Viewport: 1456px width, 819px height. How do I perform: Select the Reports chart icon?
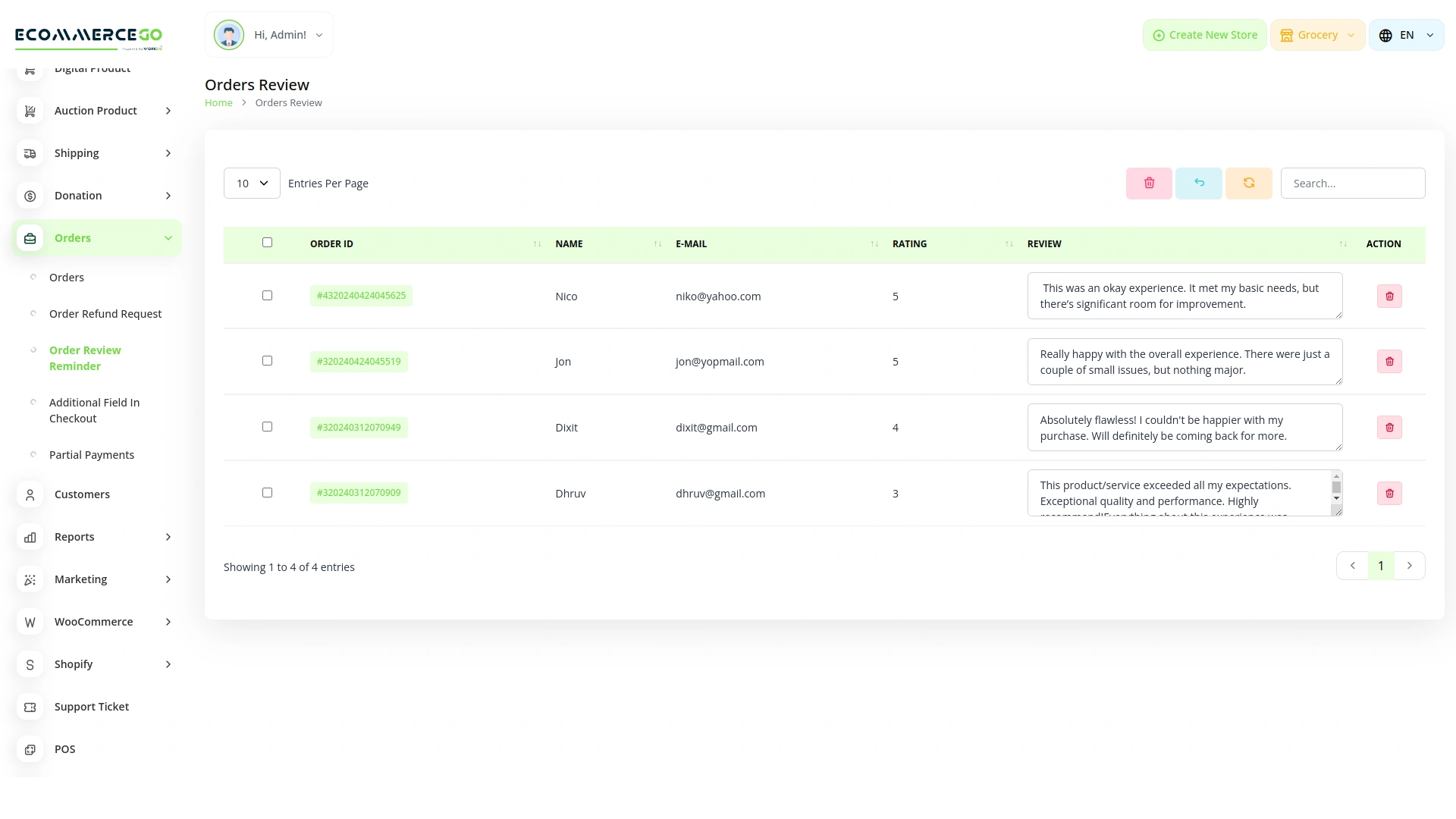tap(30, 537)
